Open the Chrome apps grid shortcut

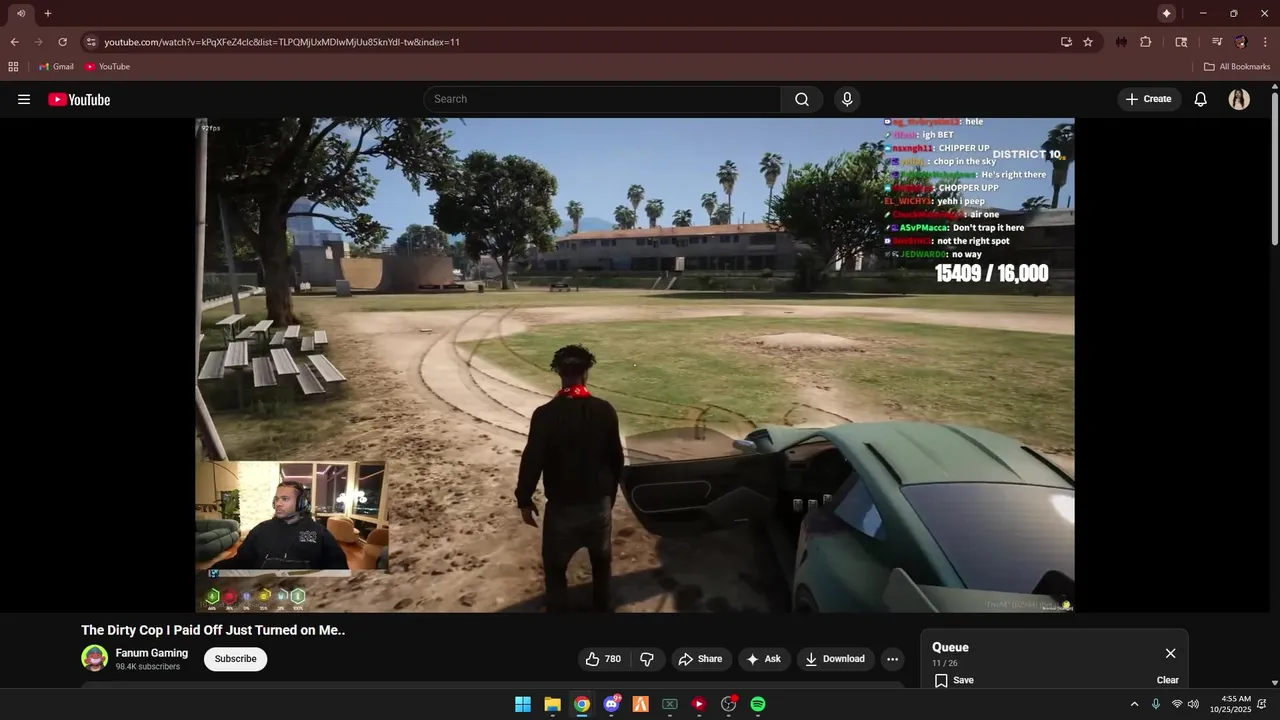pyautogui.click(x=13, y=66)
